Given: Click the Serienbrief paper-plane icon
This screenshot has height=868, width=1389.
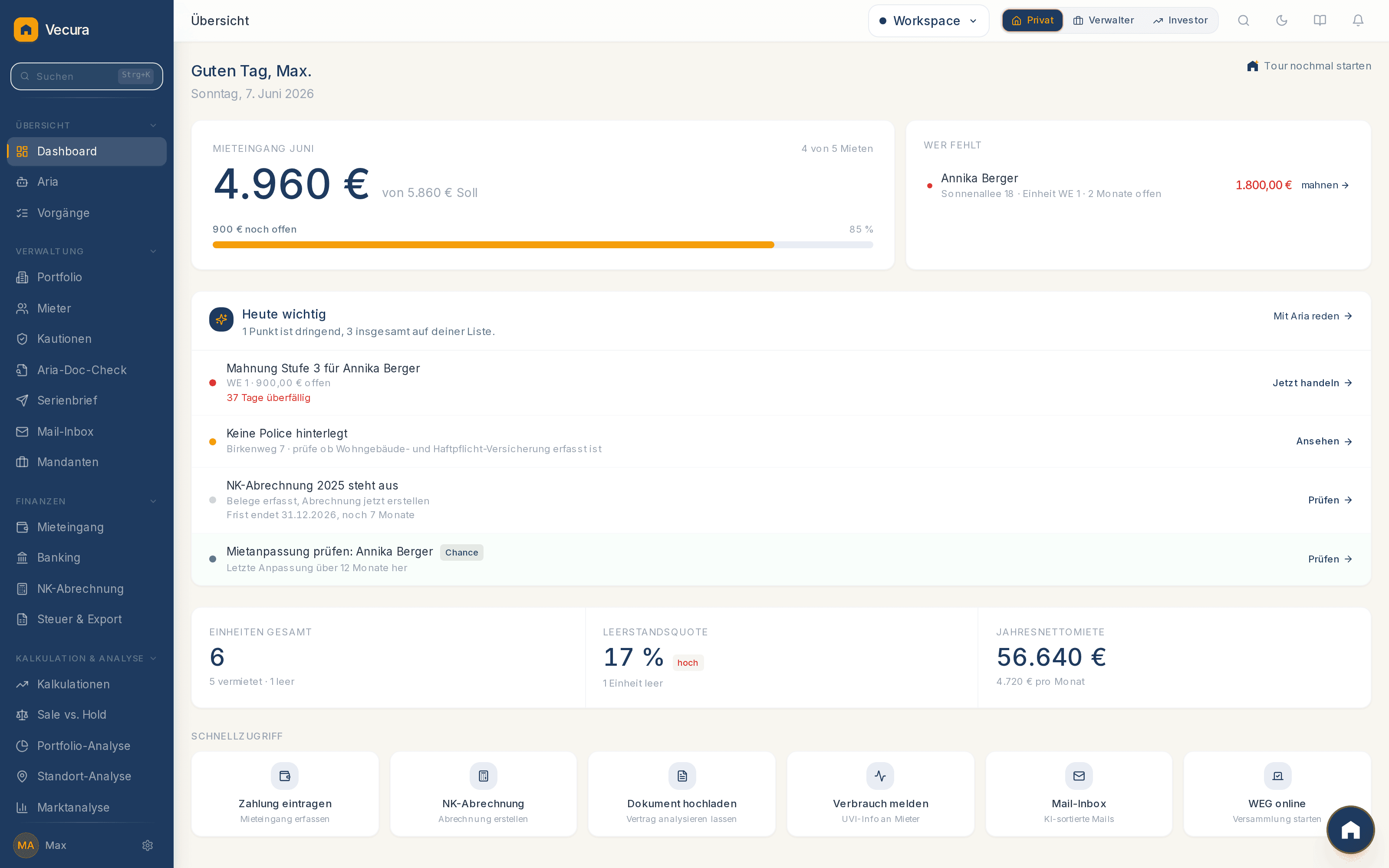Looking at the screenshot, I should 23,401.
